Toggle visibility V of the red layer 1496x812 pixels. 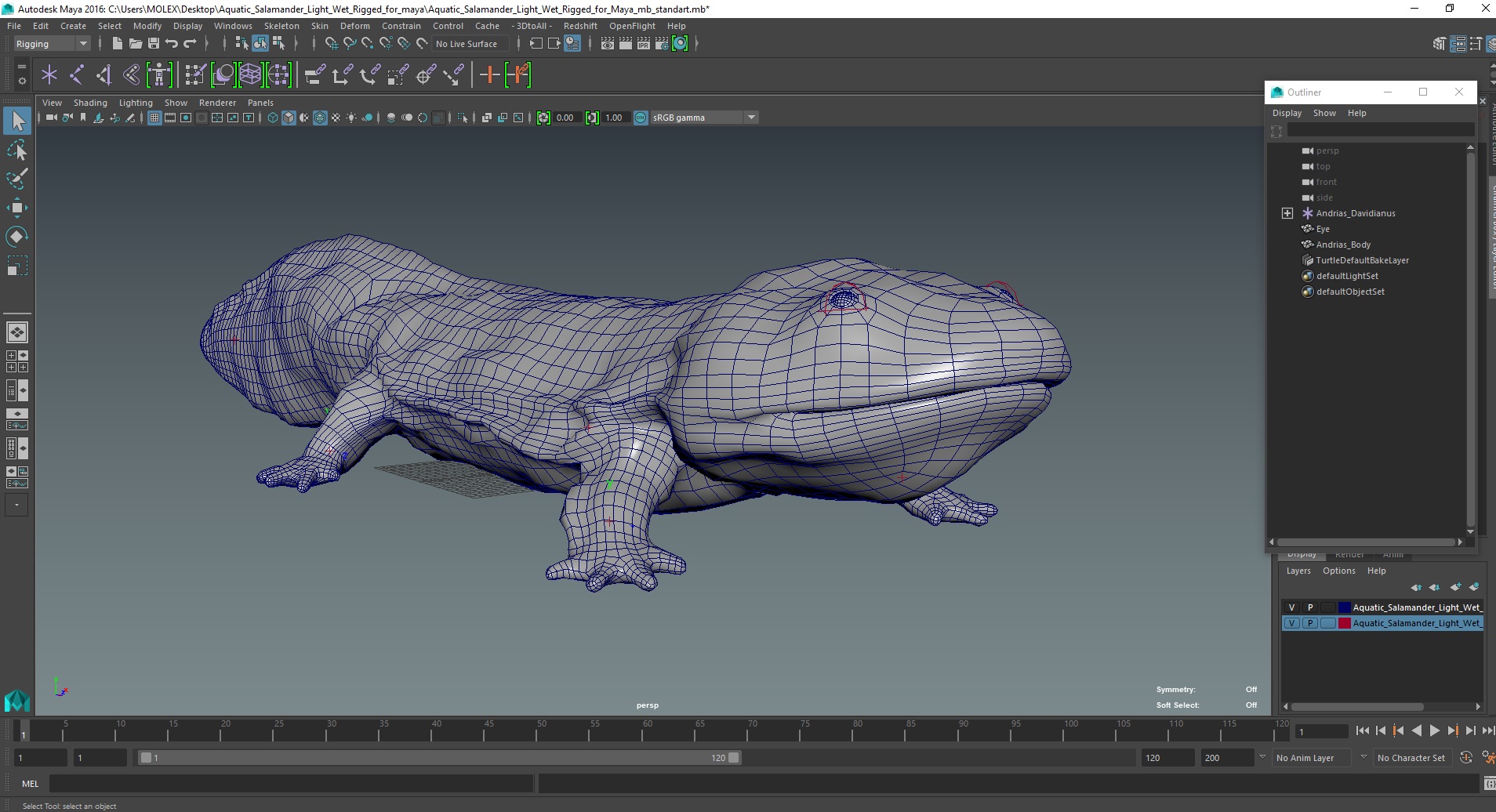click(x=1291, y=623)
